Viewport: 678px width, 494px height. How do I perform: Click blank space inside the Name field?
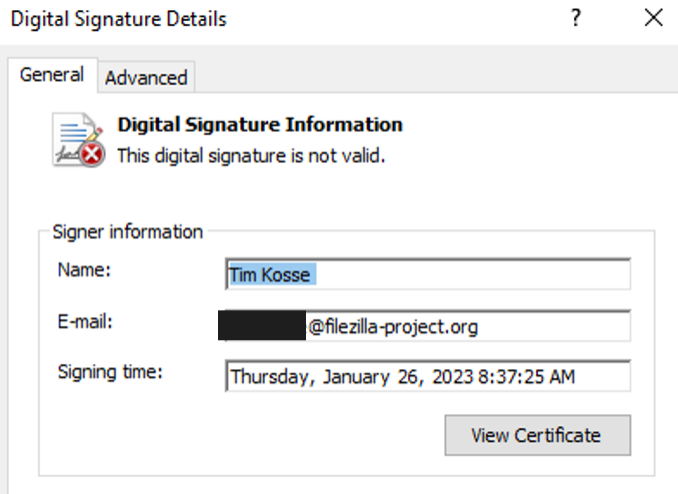click(480, 273)
